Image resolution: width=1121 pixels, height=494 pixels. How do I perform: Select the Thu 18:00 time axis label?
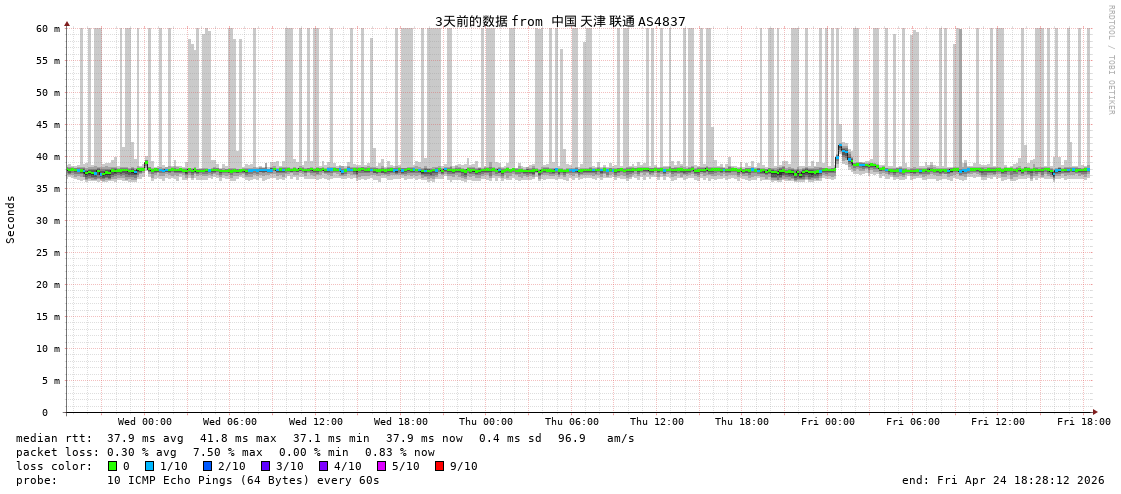click(x=742, y=422)
